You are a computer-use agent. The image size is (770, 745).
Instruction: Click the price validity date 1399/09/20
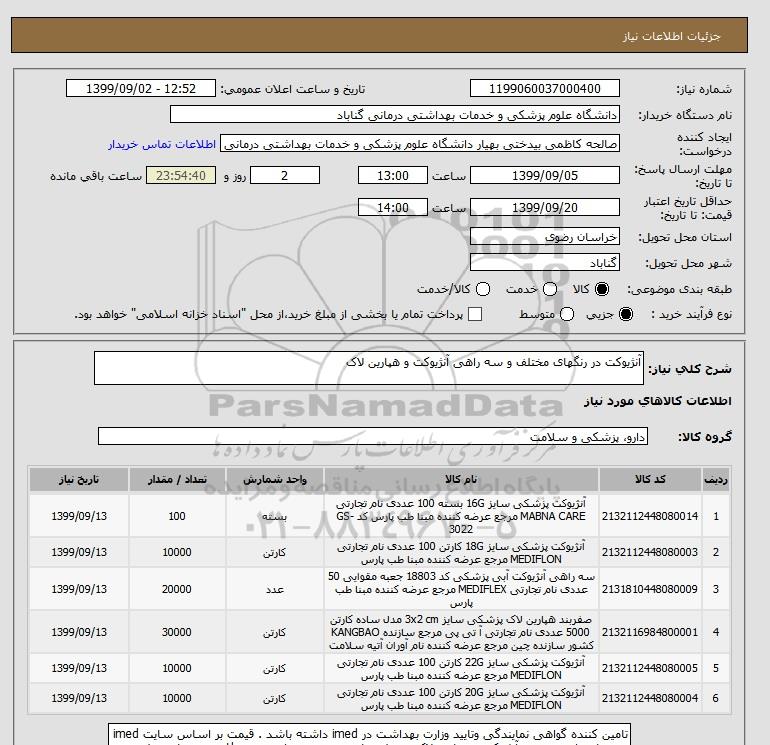pos(545,207)
